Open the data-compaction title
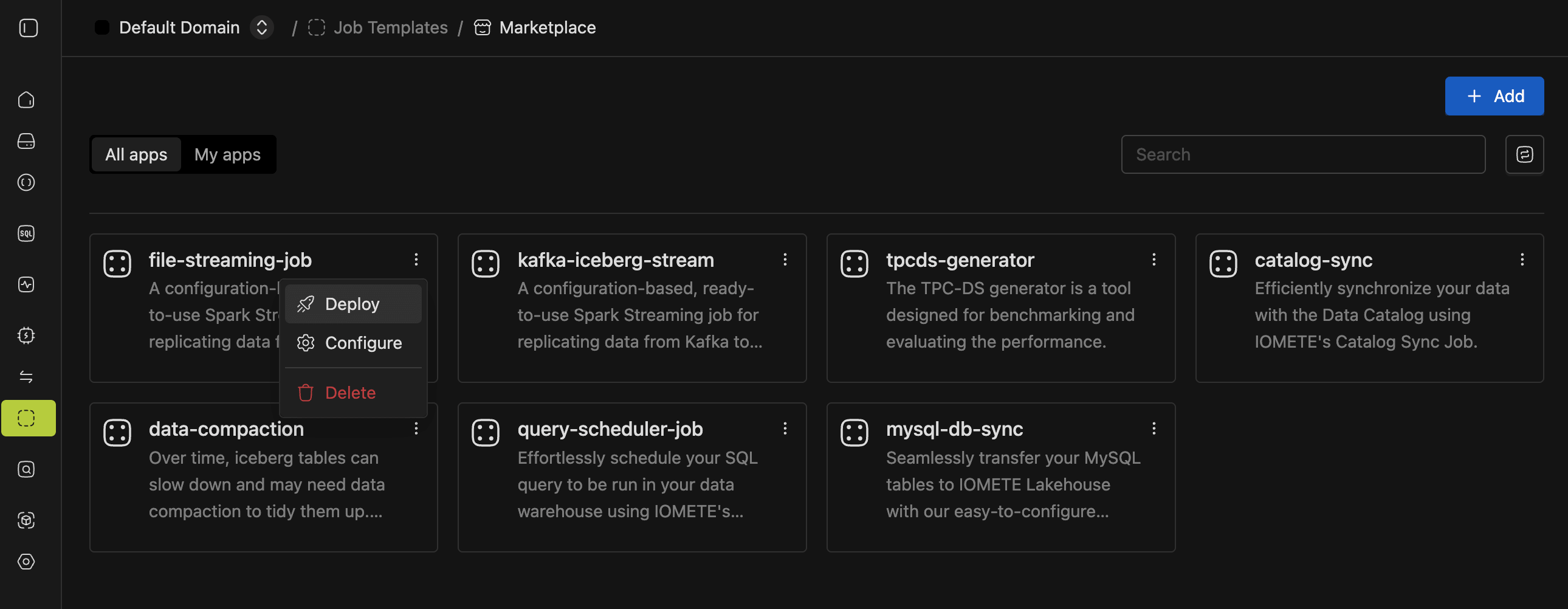 [226, 429]
